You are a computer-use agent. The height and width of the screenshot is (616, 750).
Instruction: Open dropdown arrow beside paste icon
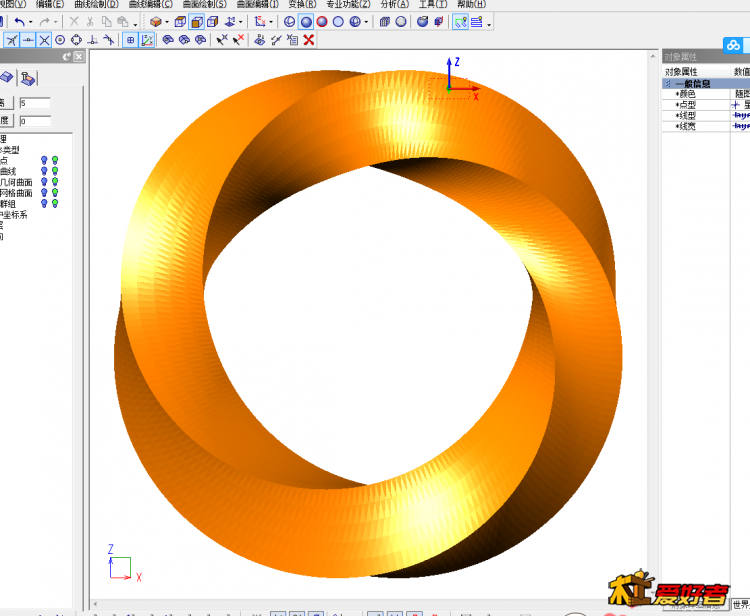(135, 22)
